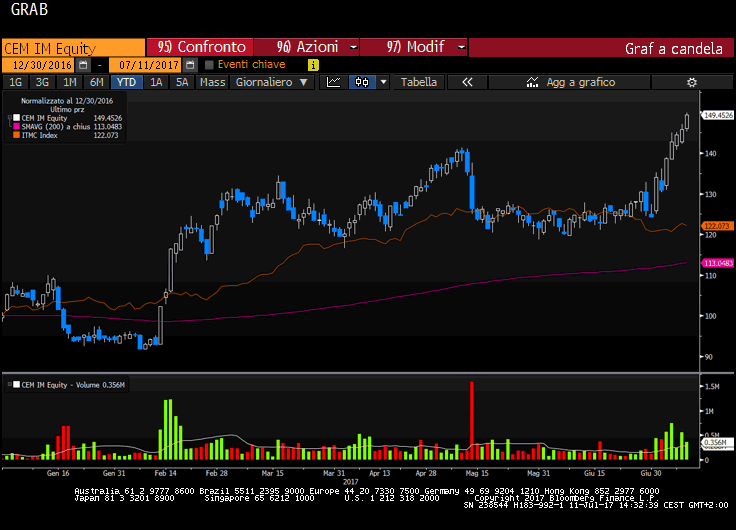The image size is (736, 530).
Task: Select the candlestick chart type icon
Action: click(x=361, y=82)
